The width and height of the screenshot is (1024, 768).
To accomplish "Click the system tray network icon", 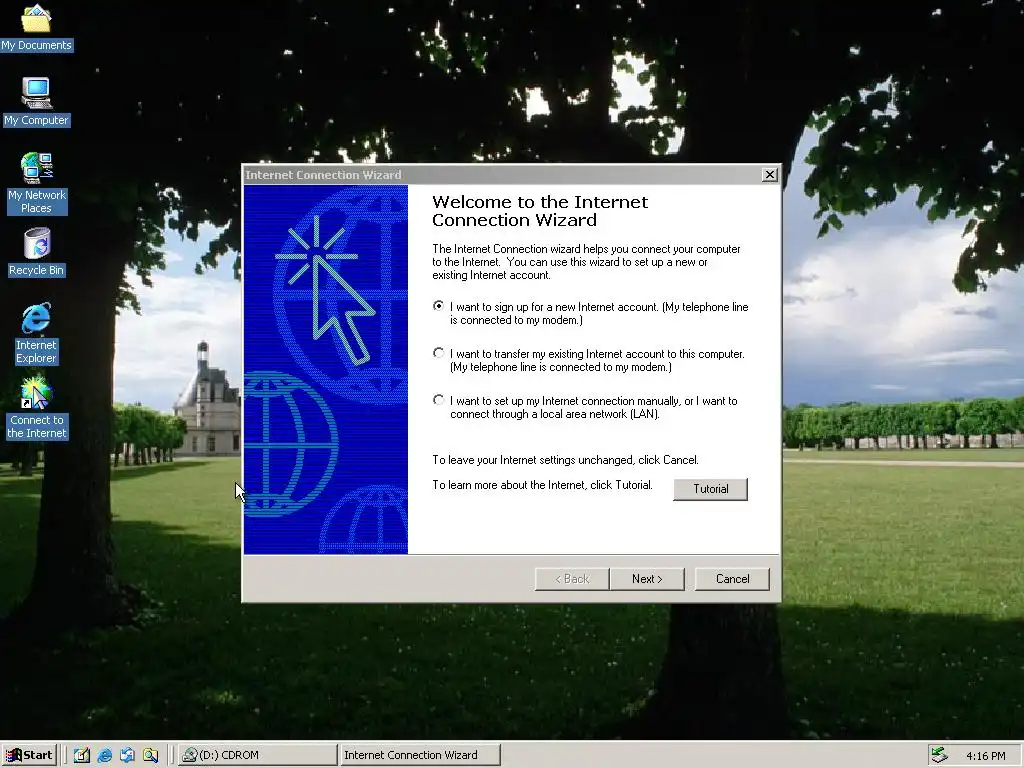I will (x=939, y=755).
